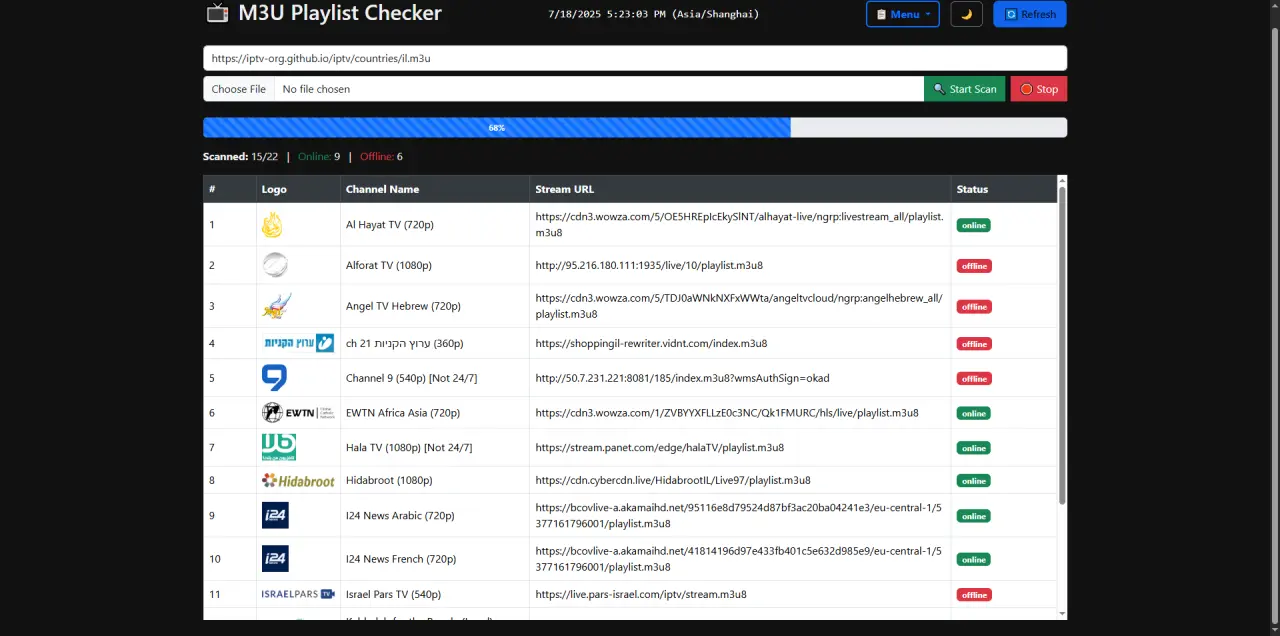This screenshot has height=636, width=1280.
Task: Click the live.pars-israel.com stream URL
Action: point(641,594)
